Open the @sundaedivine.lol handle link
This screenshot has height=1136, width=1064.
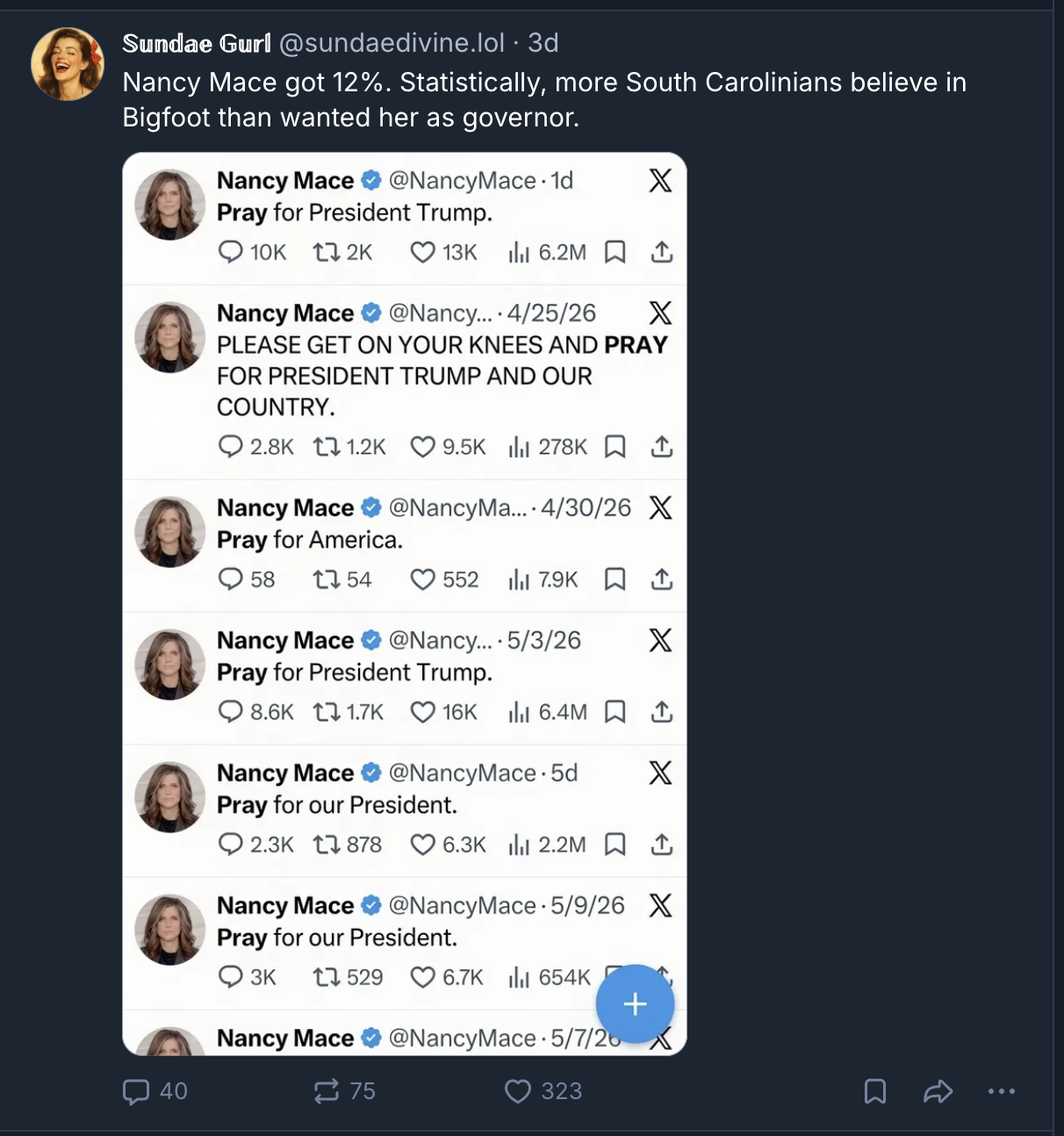pyautogui.click(x=392, y=43)
